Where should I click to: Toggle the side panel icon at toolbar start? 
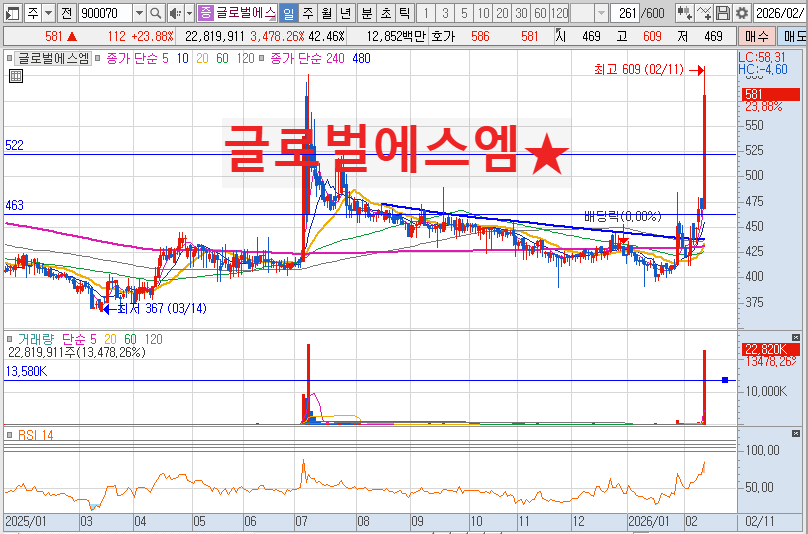pyautogui.click(x=12, y=13)
